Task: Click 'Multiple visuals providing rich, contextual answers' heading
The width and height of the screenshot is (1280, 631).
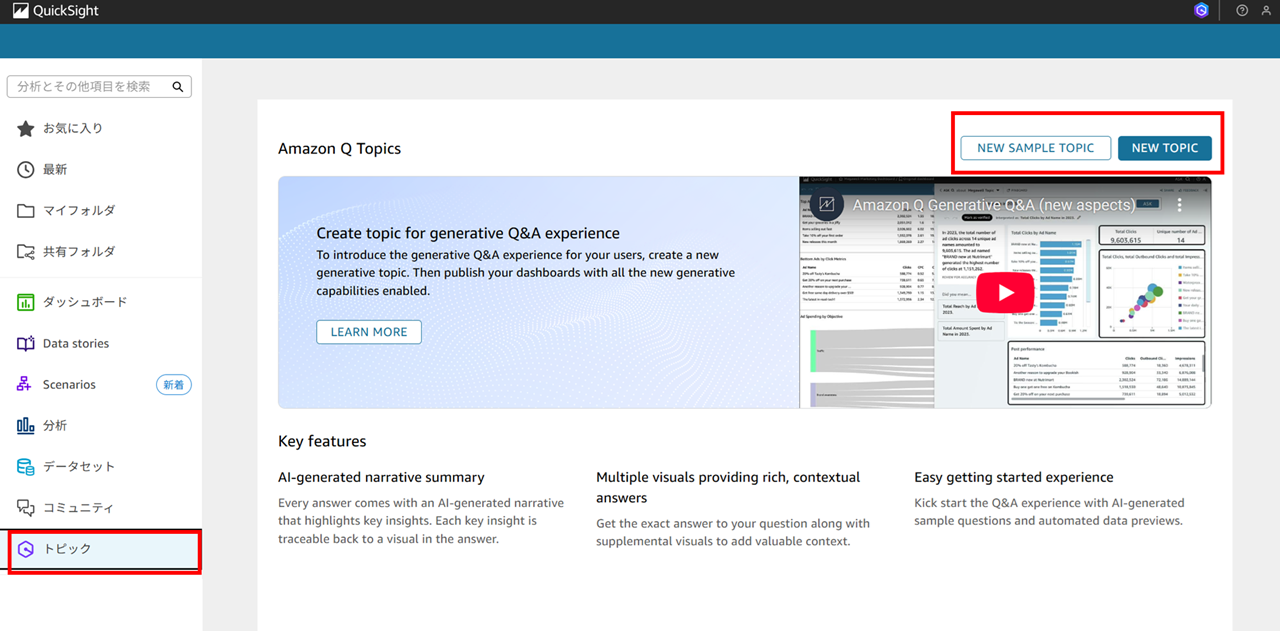Action: pos(728,488)
